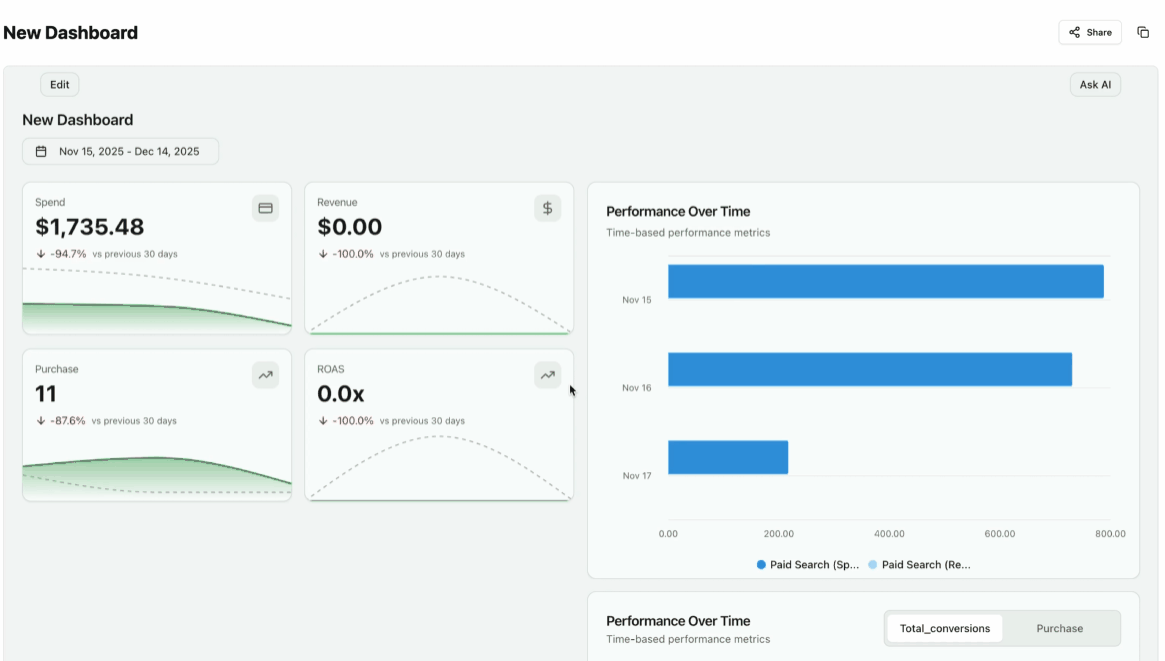This screenshot has width=1165, height=661.
Task: Click the share icon in the Share button
Action: (1074, 32)
